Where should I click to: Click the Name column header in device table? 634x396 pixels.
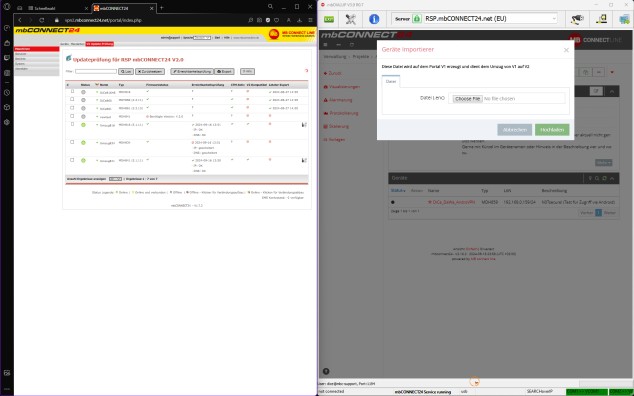tap(104, 85)
